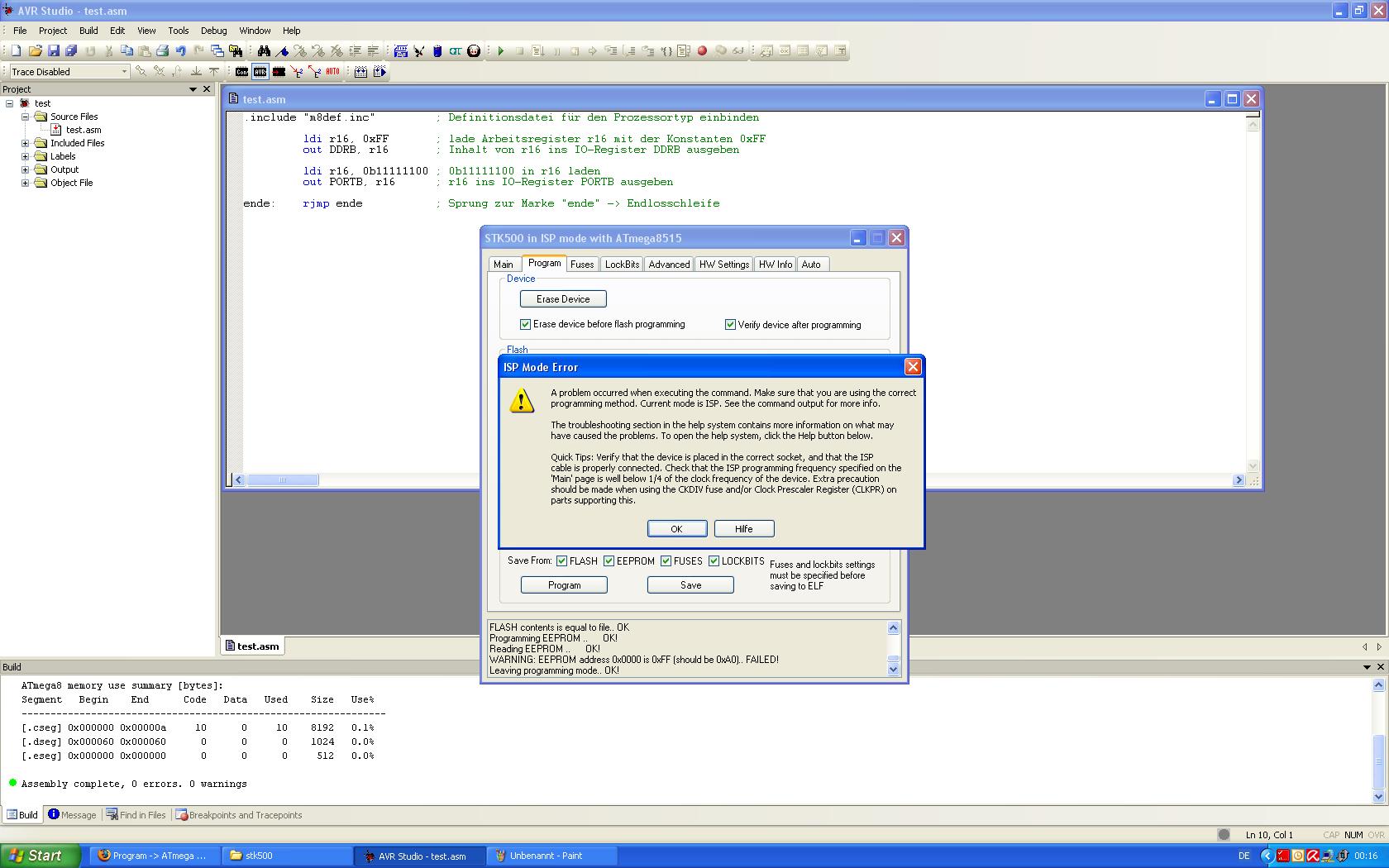The height and width of the screenshot is (868, 1389).
Task: Click the 'Con' connect programmer icon
Action: coord(241,72)
